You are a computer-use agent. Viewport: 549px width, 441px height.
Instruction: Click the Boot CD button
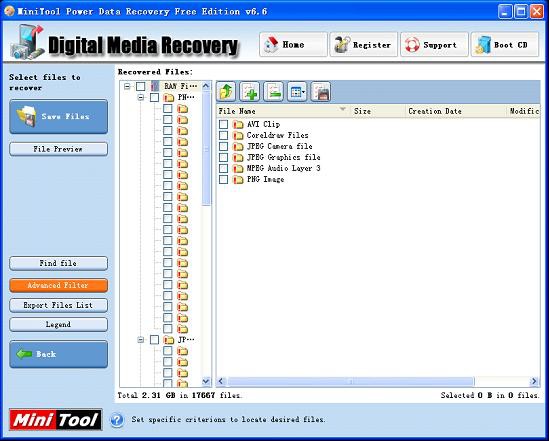[505, 44]
